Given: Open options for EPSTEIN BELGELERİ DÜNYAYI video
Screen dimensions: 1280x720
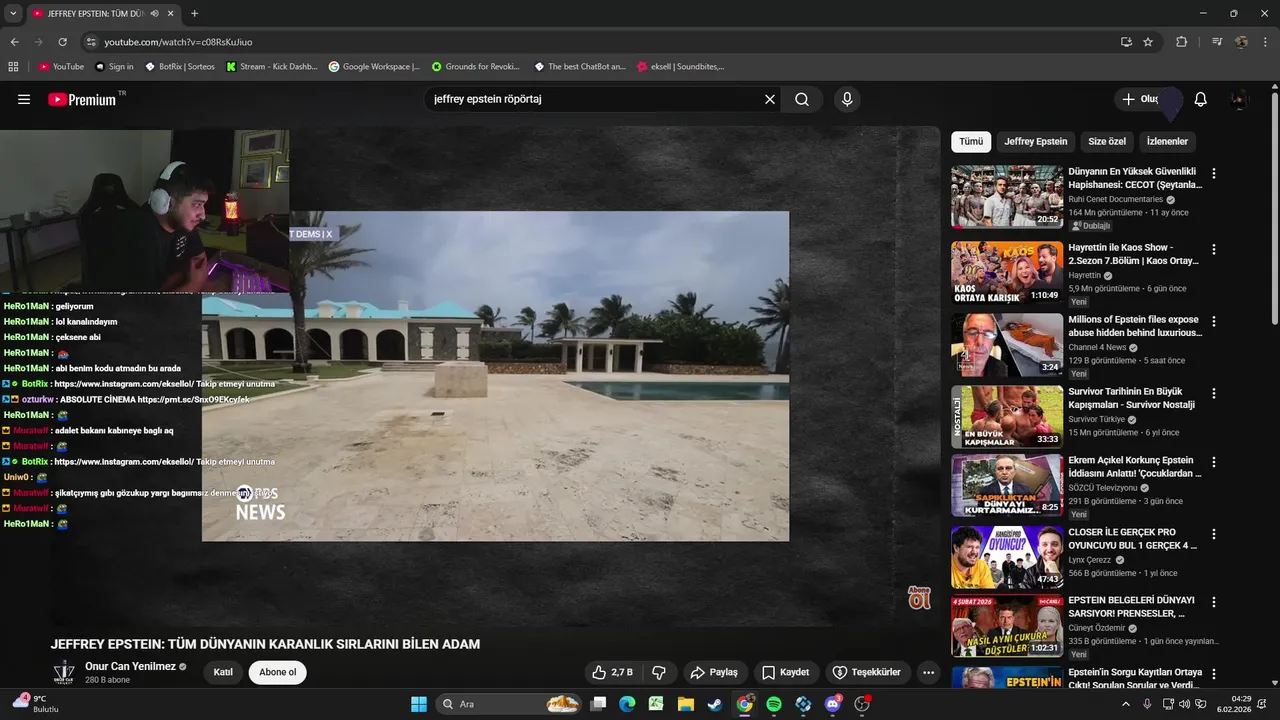Looking at the screenshot, I should [x=1214, y=602].
